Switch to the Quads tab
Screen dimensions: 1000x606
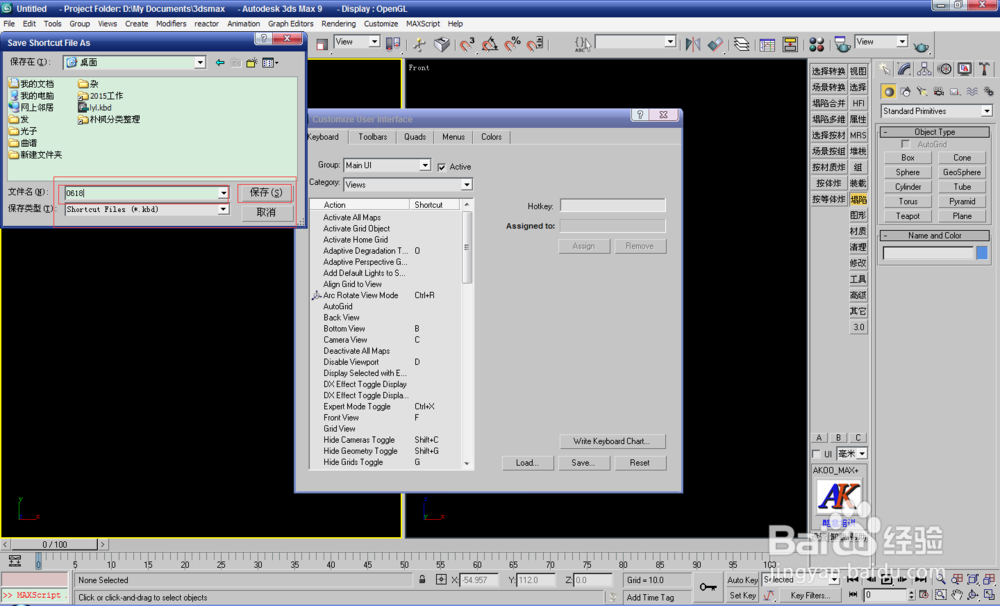tap(415, 137)
